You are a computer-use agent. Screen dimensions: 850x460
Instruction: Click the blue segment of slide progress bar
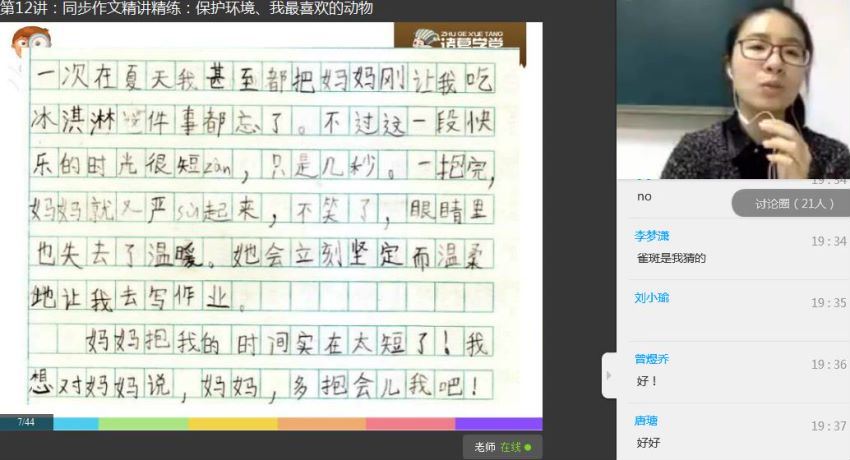(76, 424)
